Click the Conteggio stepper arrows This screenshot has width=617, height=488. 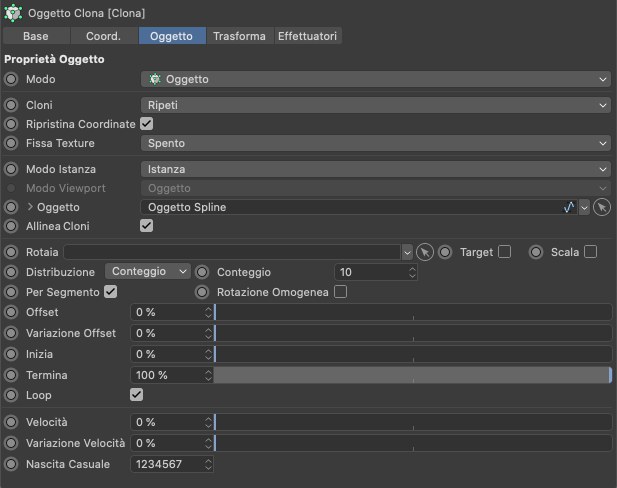coord(412,272)
